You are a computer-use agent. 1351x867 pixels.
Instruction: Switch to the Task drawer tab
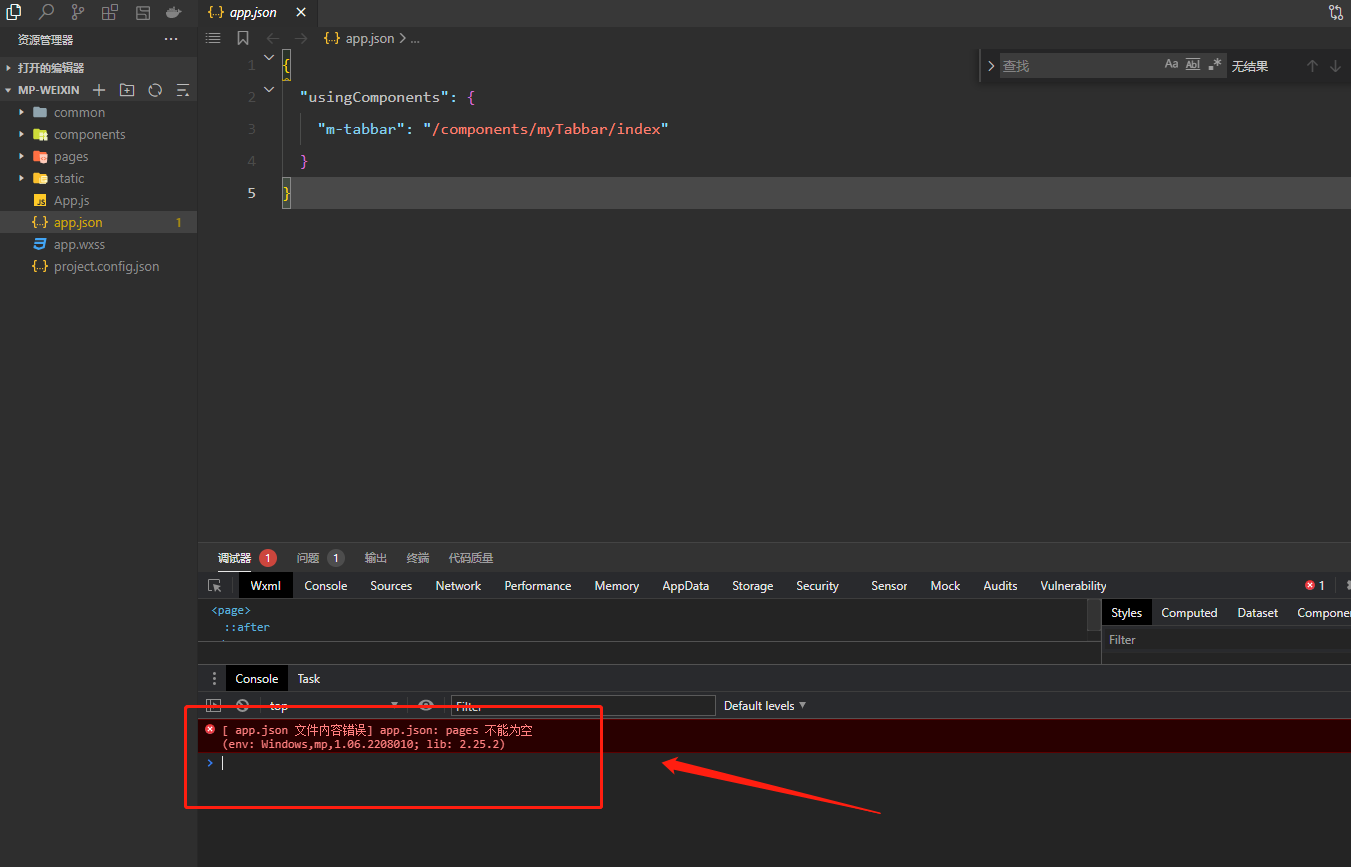(309, 678)
